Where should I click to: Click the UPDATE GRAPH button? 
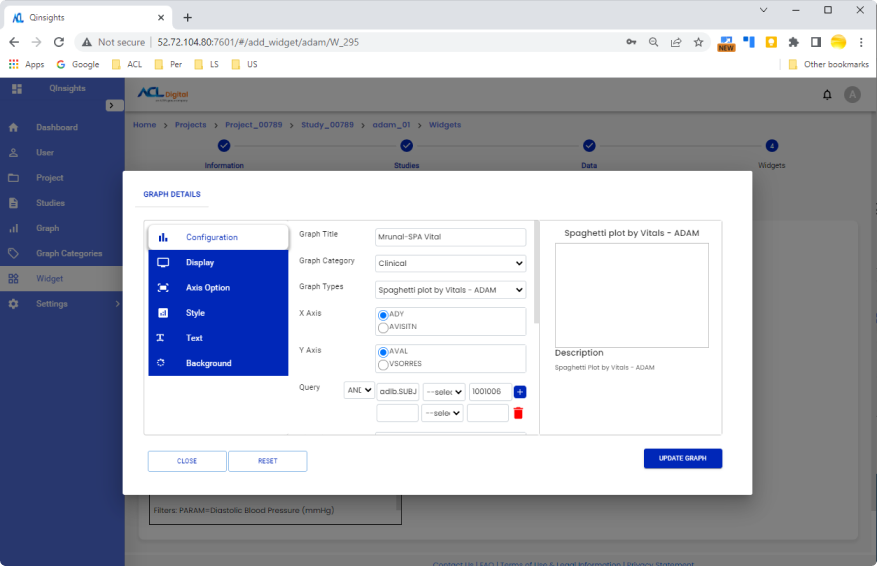click(682, 458)
